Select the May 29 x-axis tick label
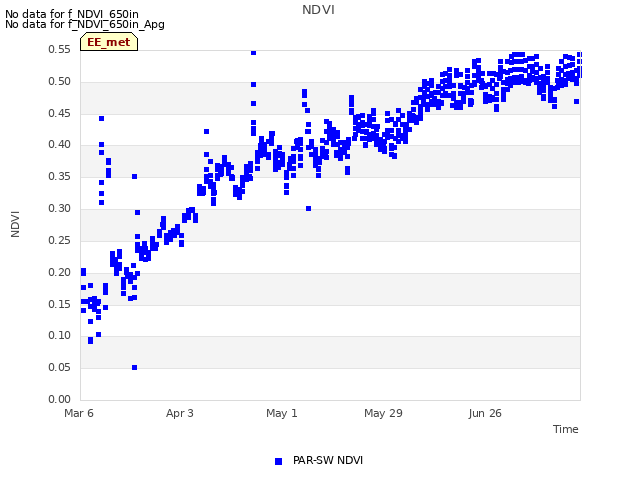This screenshot has width=640, height=480. 383,413
